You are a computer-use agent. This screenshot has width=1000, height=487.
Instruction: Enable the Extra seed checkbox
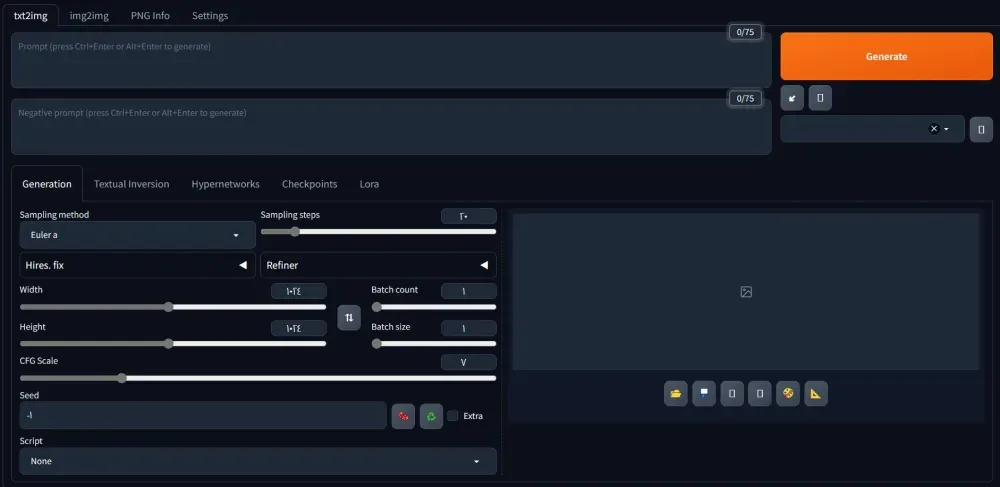[x=453, y=416]
